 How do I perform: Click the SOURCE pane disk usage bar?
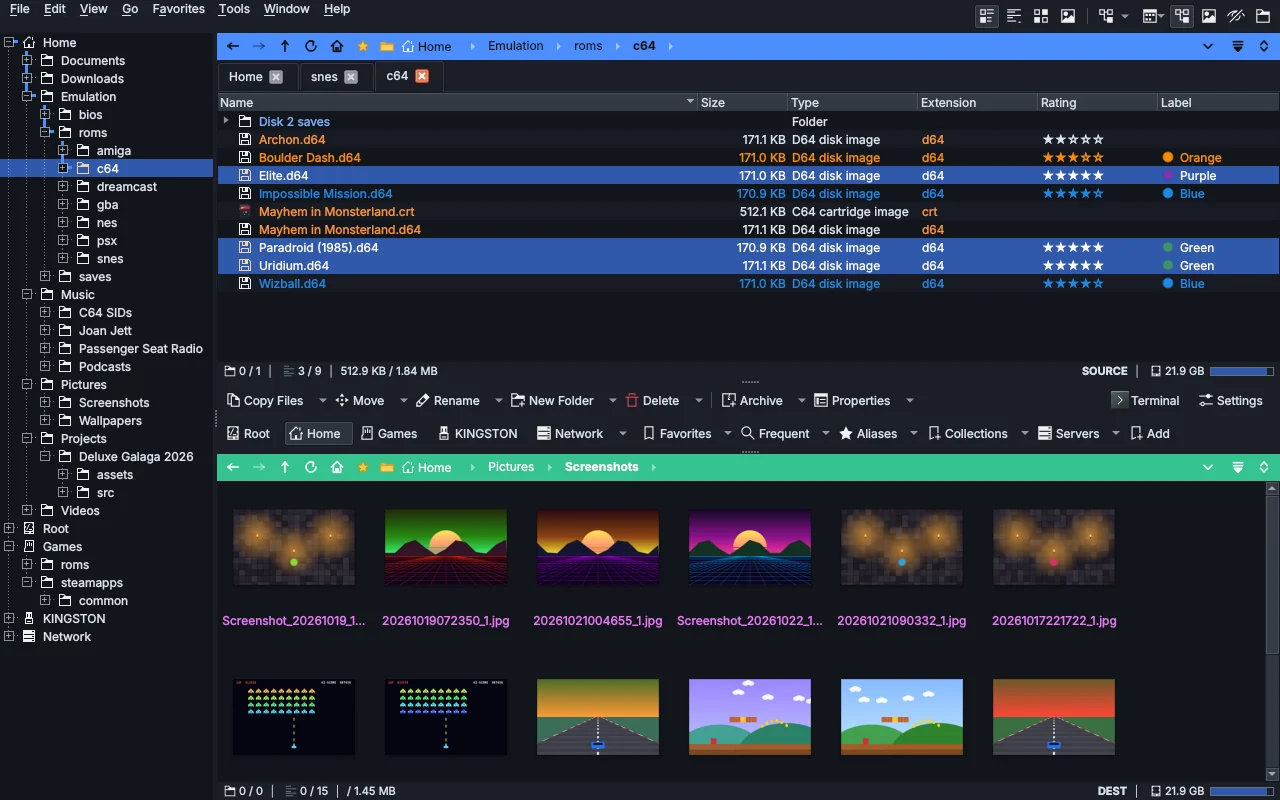point(1241,371)
